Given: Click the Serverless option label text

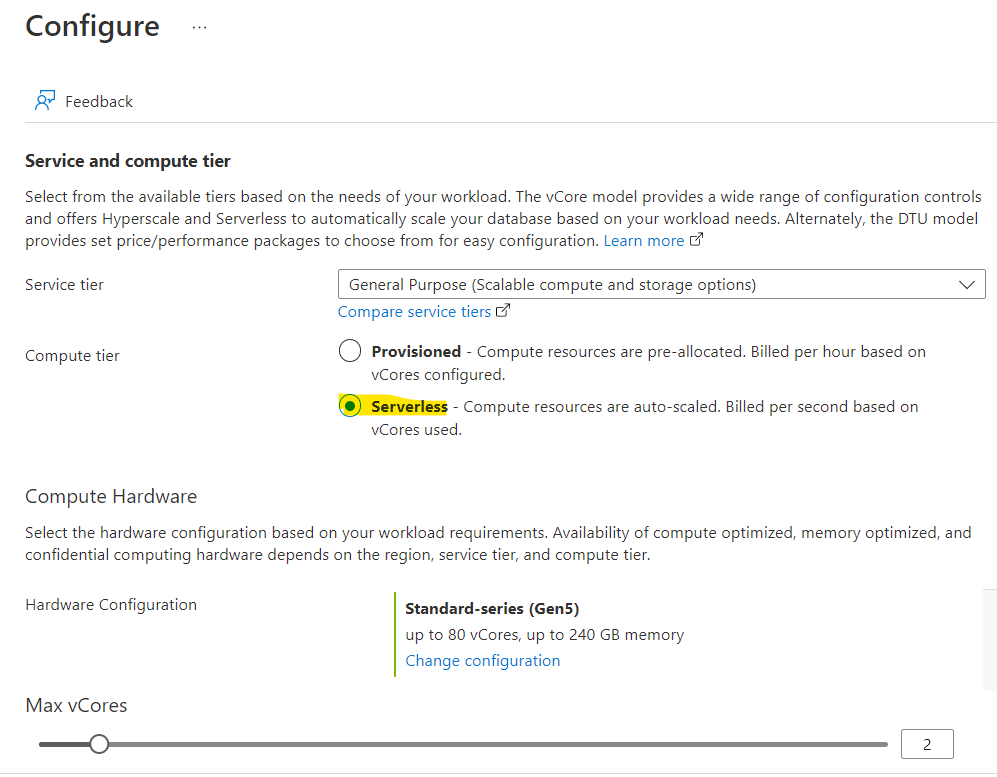Looking at the screenshot, I should click(409, 406).
